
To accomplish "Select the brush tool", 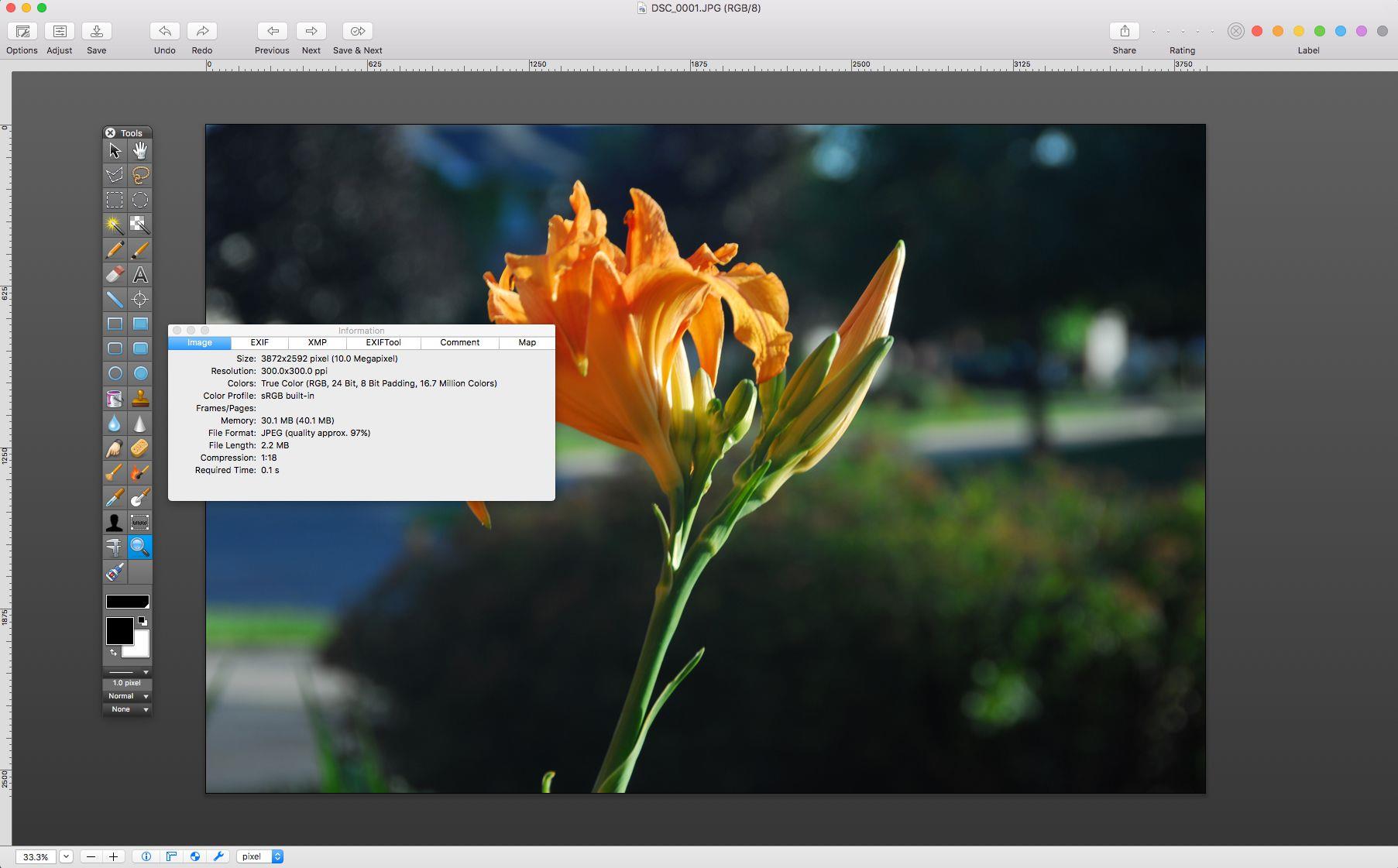I will pos(140,249).
